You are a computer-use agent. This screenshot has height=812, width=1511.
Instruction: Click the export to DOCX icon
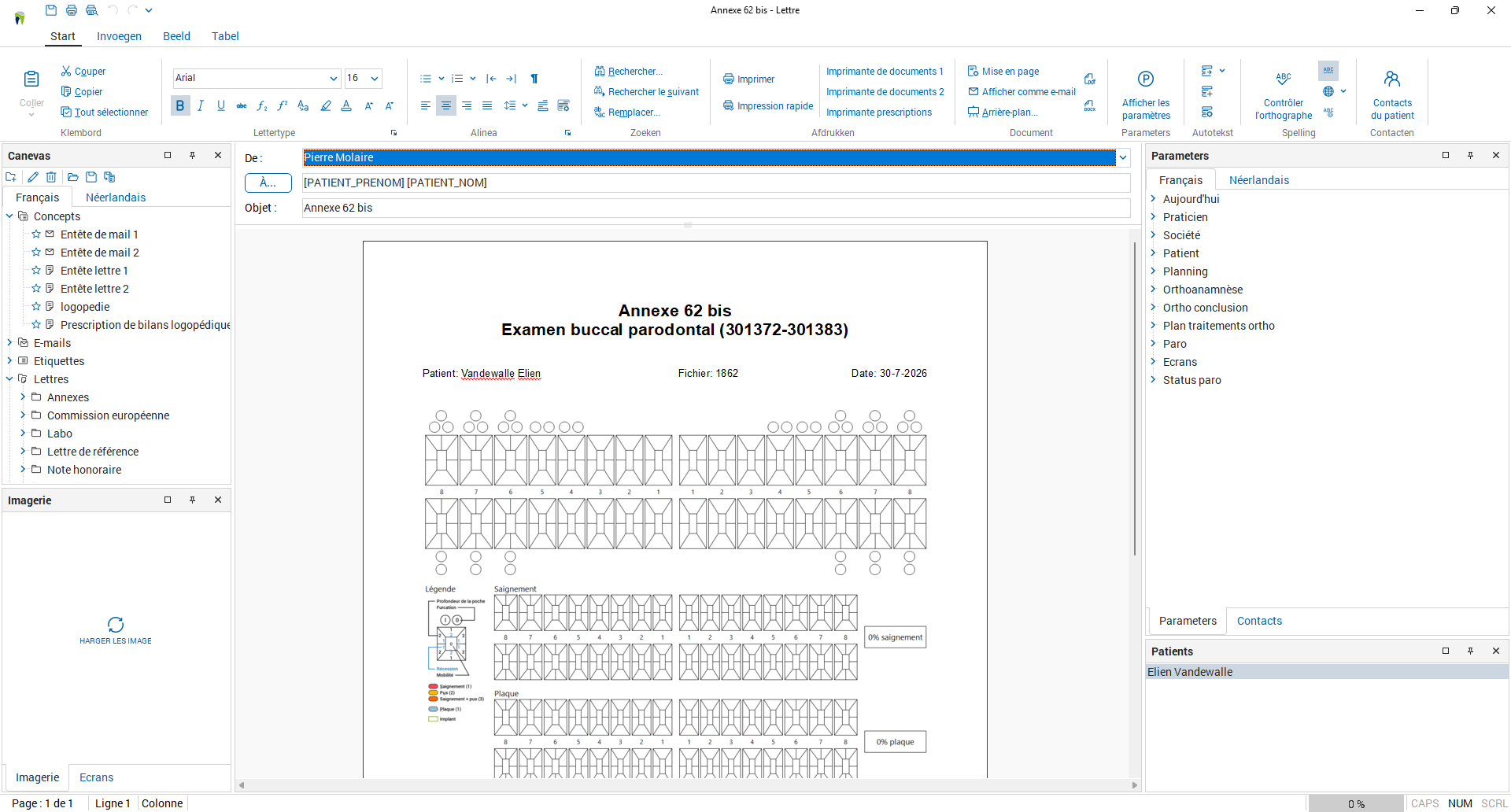[x=1090, y=105]
